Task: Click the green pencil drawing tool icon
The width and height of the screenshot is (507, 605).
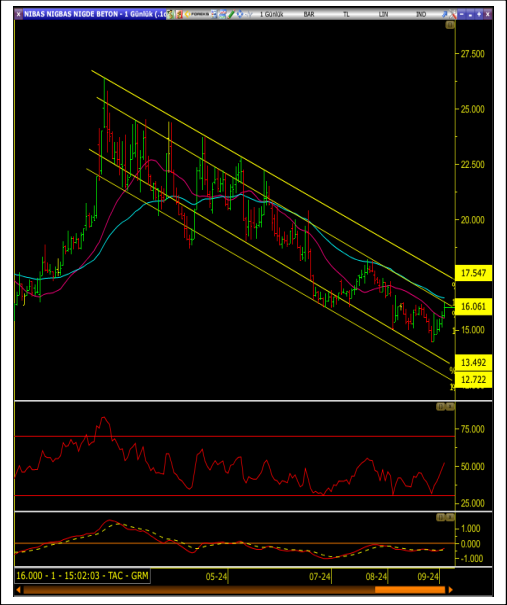Action: (231, 14)
